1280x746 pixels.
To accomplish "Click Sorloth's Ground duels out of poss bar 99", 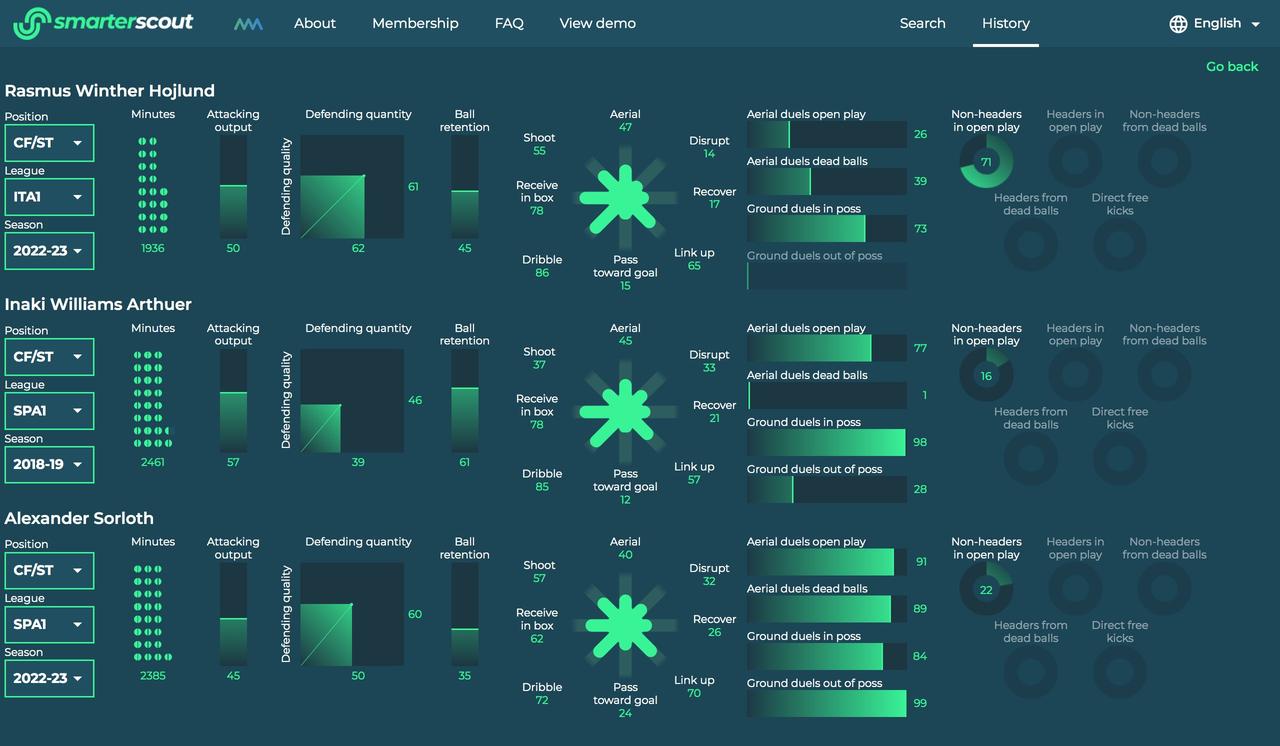I will (827, 703).
